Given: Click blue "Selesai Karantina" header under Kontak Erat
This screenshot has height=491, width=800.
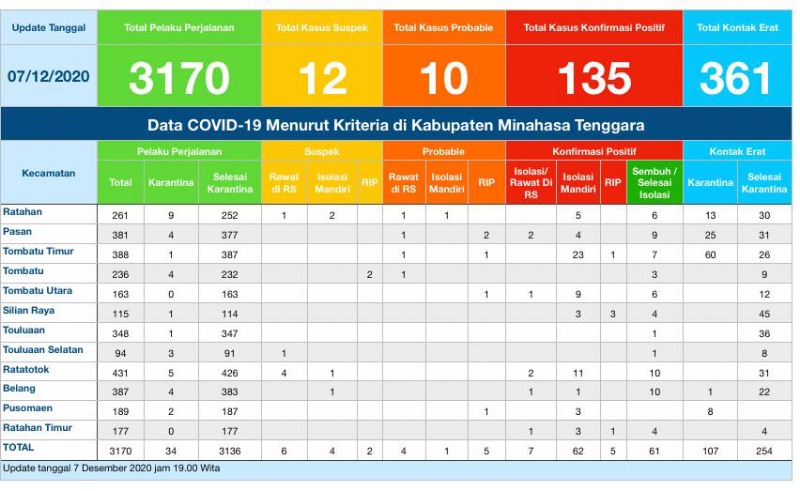Looking at the screenshot, I should click(764, 182).
